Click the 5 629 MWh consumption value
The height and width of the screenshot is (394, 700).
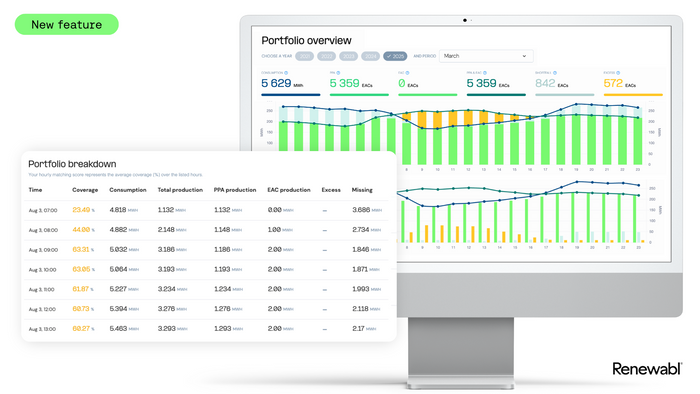[282, 83]
